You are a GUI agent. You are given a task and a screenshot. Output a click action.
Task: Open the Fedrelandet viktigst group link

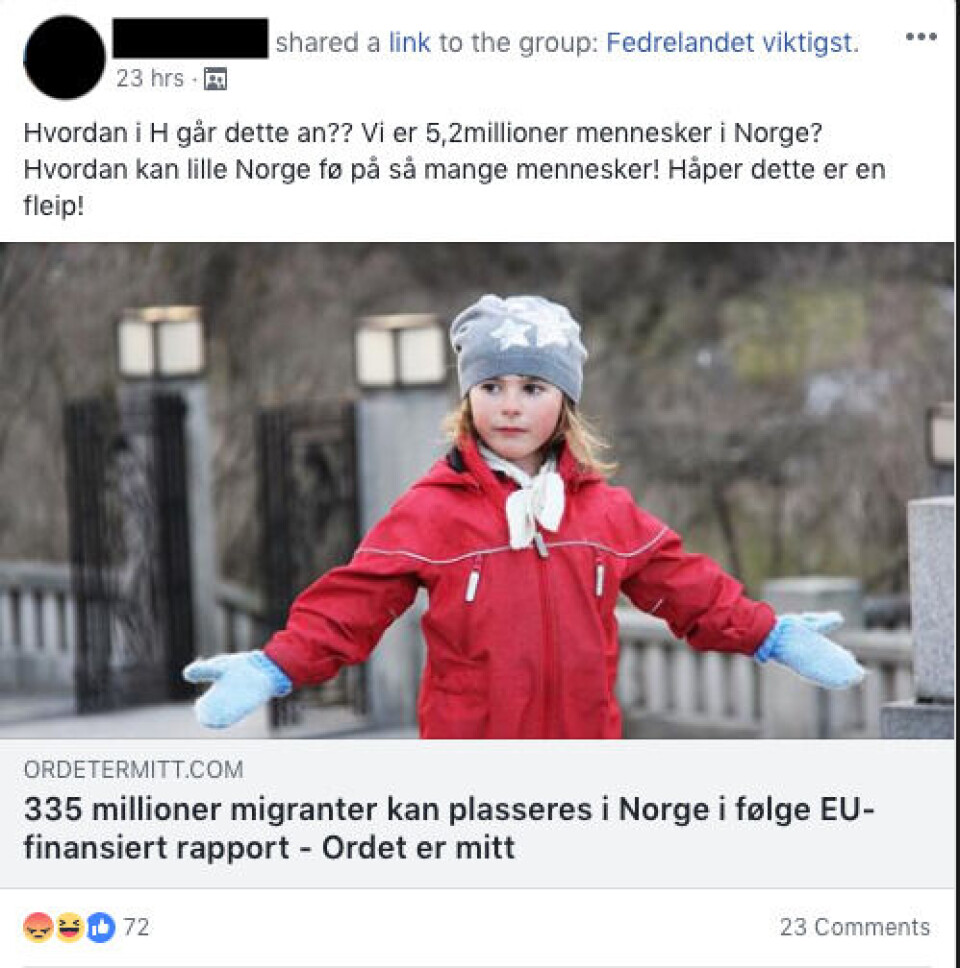tap(732, 43)
